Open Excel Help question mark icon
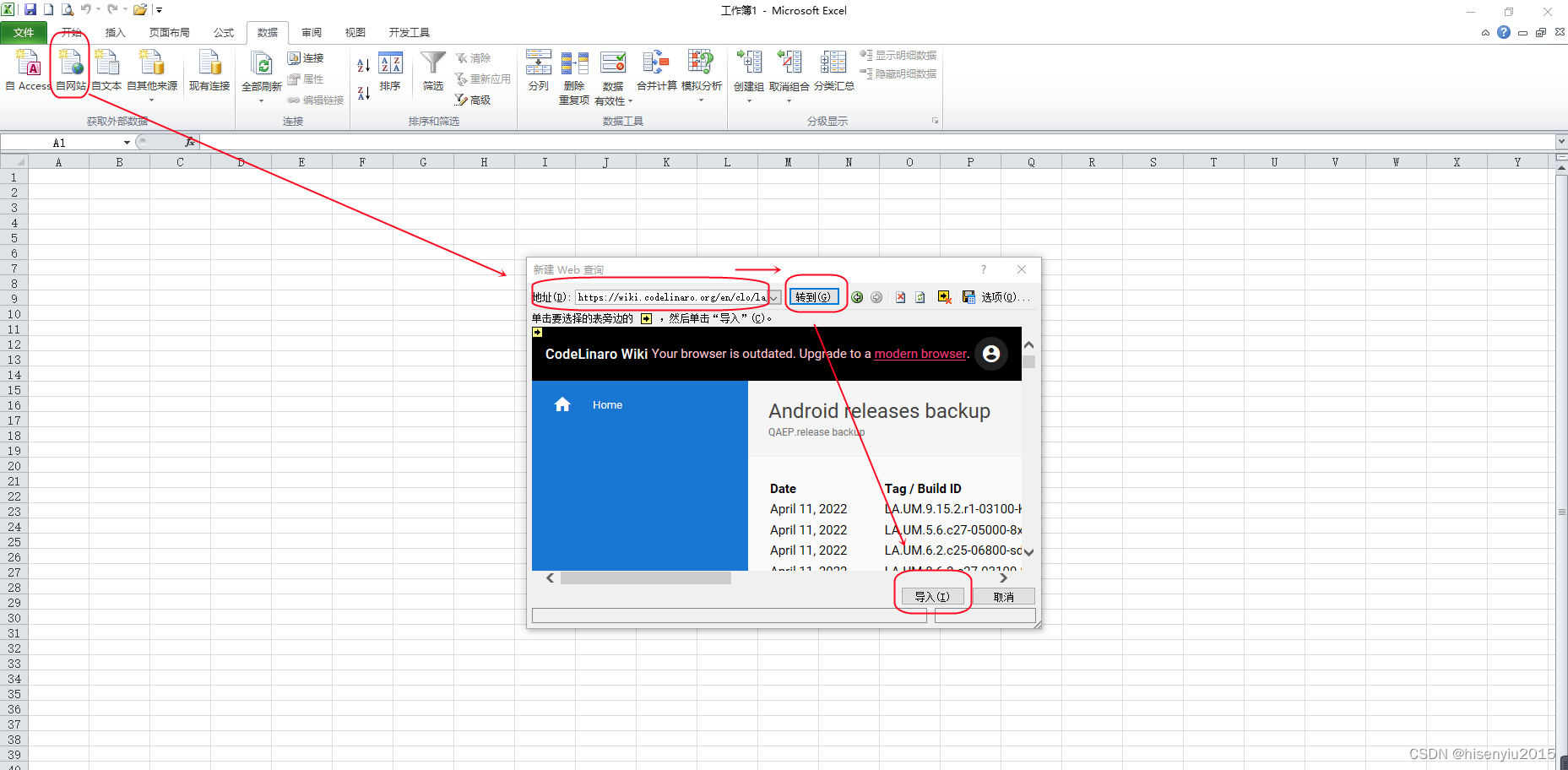 click(1504, 32)
